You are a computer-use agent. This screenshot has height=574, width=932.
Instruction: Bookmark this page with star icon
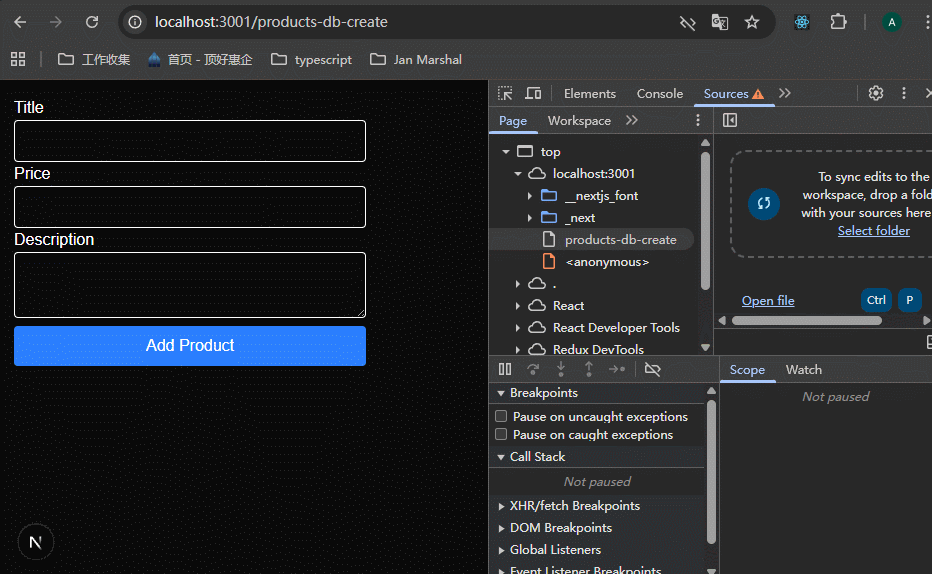(x=752, y=22)
